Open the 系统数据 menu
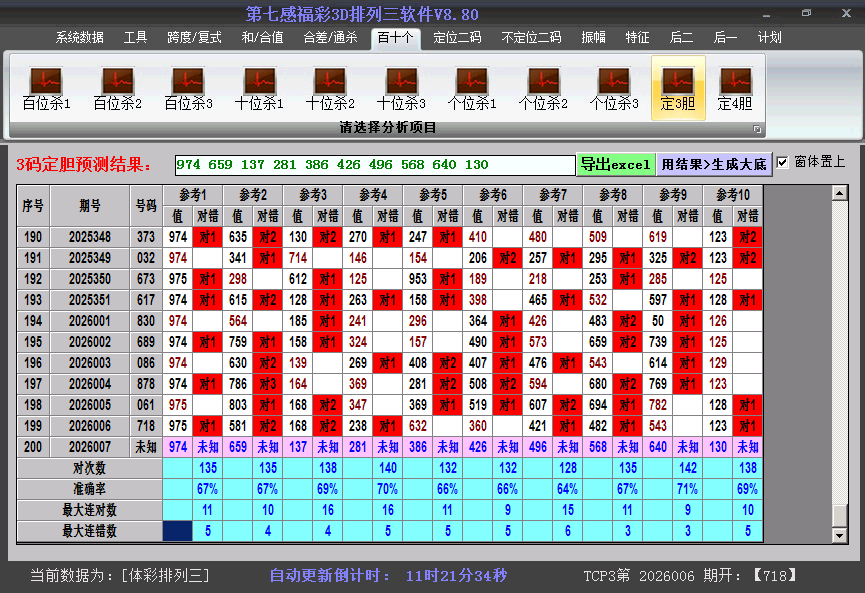The image size is (865, 593). tap(80, 38)
